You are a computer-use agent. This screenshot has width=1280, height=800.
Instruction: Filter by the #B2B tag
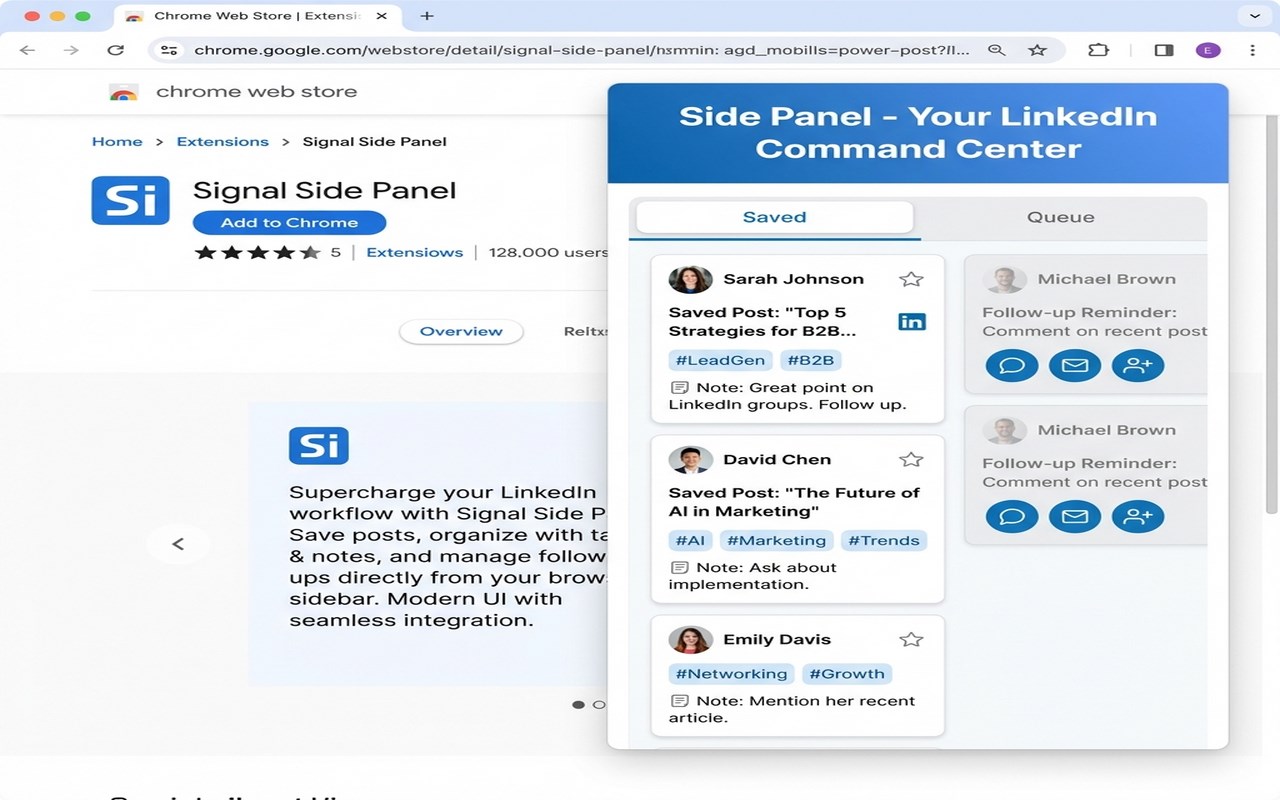pyautogui.click(x=810, y=360)
